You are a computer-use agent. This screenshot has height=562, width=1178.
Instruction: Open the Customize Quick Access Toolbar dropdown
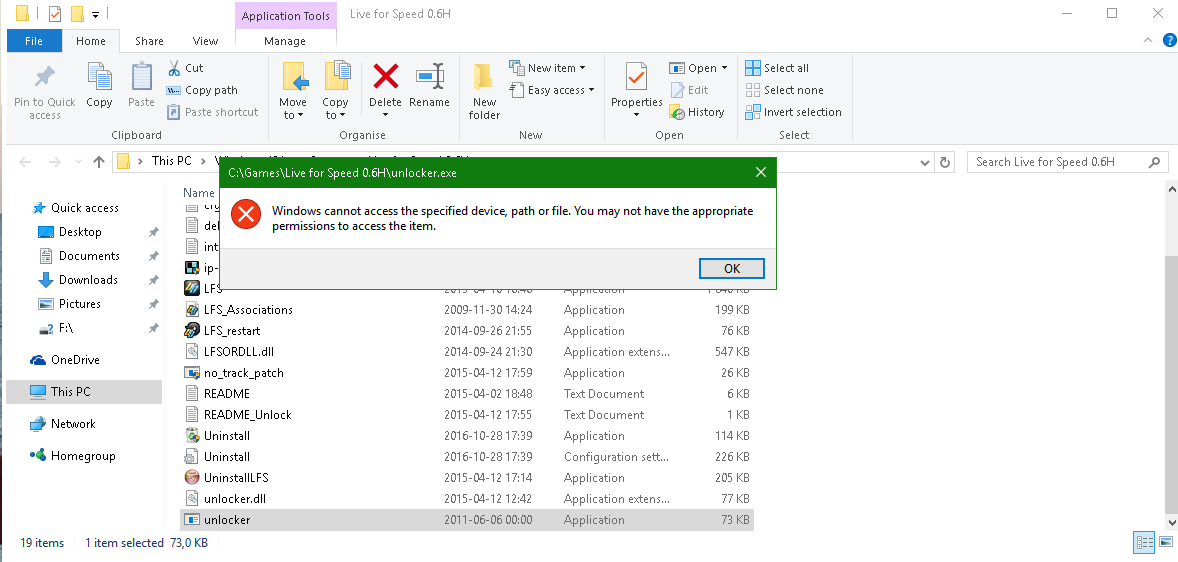click(x=95, y=14)
